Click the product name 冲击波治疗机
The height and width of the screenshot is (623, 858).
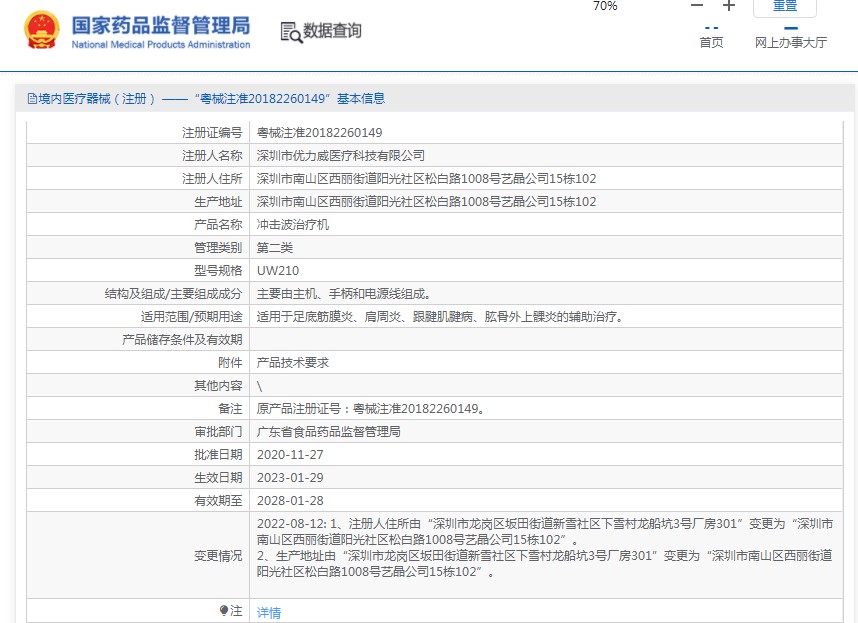click(x=293, y=225)
